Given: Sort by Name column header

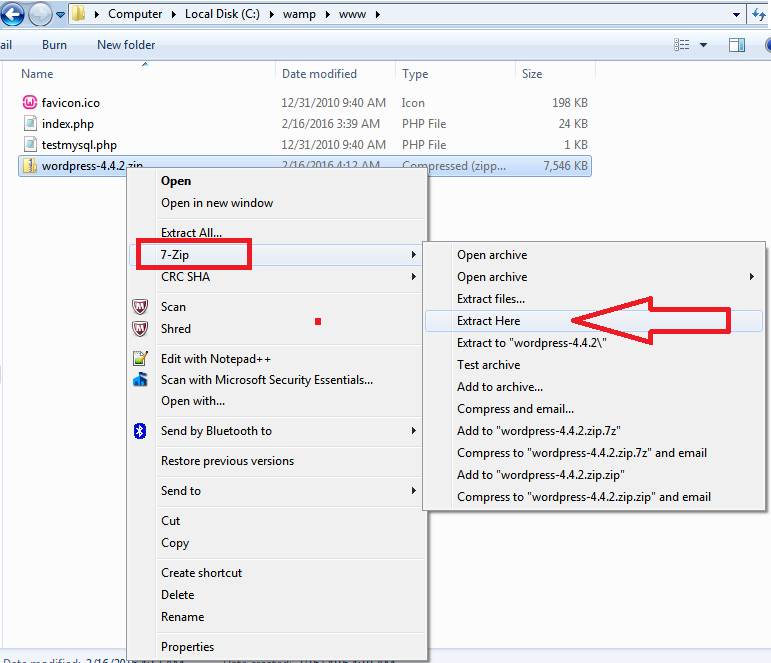Looking at the screenshot, I should click(37, 74).
